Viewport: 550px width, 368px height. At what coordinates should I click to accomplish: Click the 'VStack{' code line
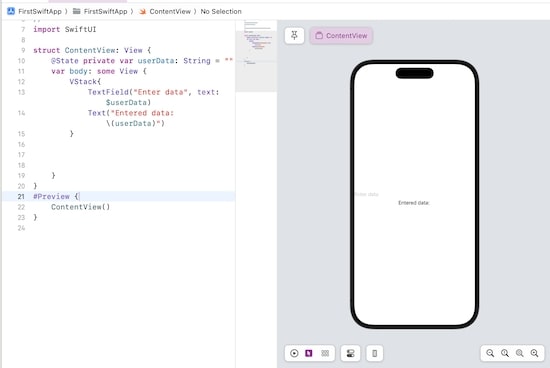(x=85, y=82)
